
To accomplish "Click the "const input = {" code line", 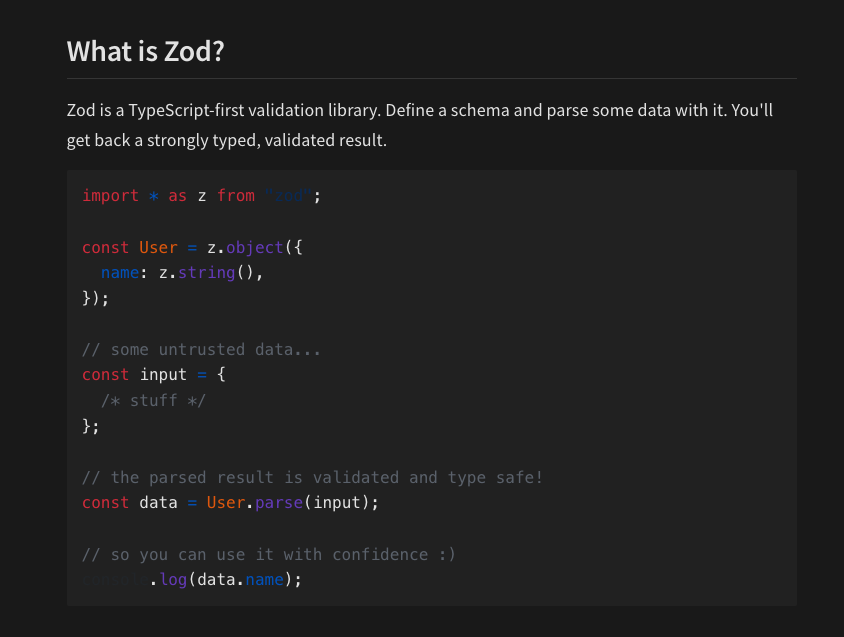I will pos(154,374).
